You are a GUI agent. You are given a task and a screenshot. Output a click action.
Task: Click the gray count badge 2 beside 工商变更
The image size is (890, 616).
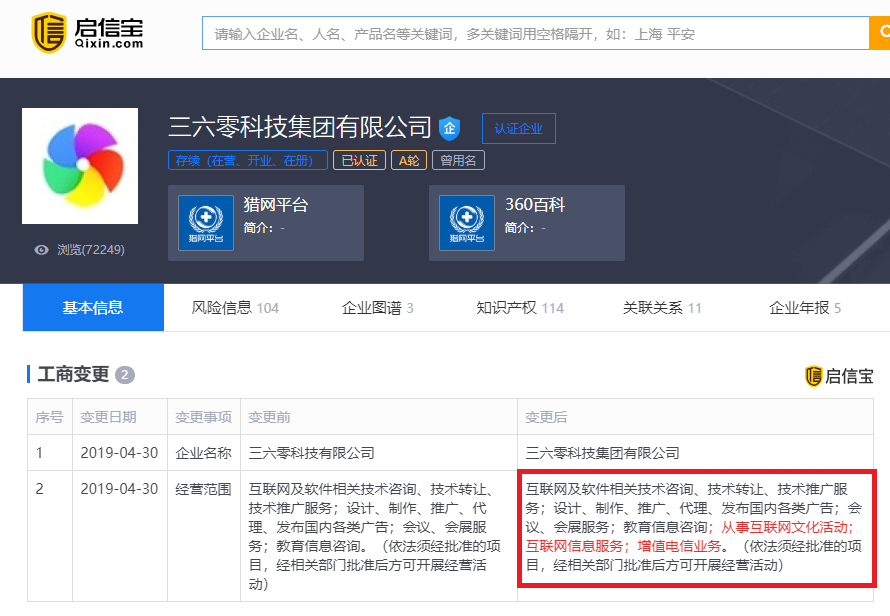pyautogui.click(x=125, y=375)
